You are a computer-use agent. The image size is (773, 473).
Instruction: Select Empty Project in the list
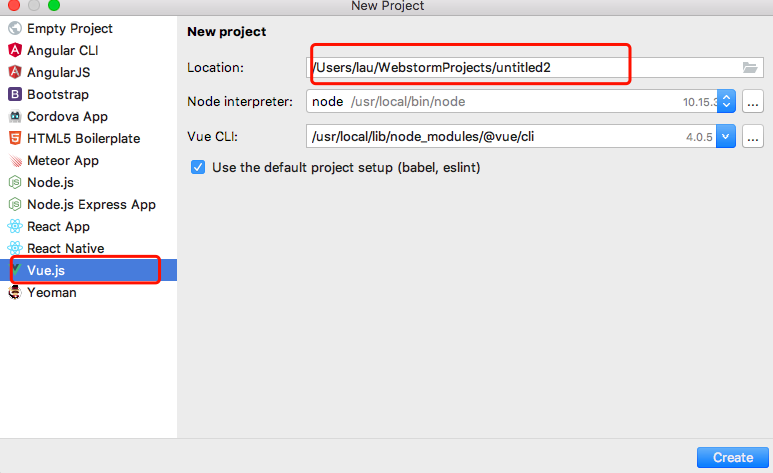click(x=69, y=28)
